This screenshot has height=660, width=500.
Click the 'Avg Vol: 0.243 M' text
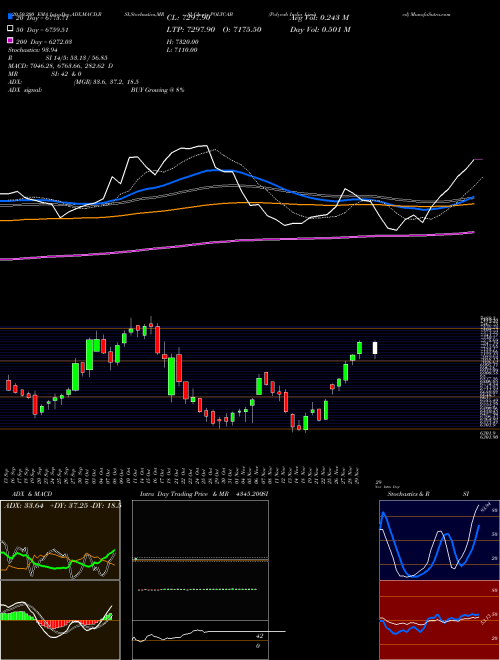coord(319,18)
